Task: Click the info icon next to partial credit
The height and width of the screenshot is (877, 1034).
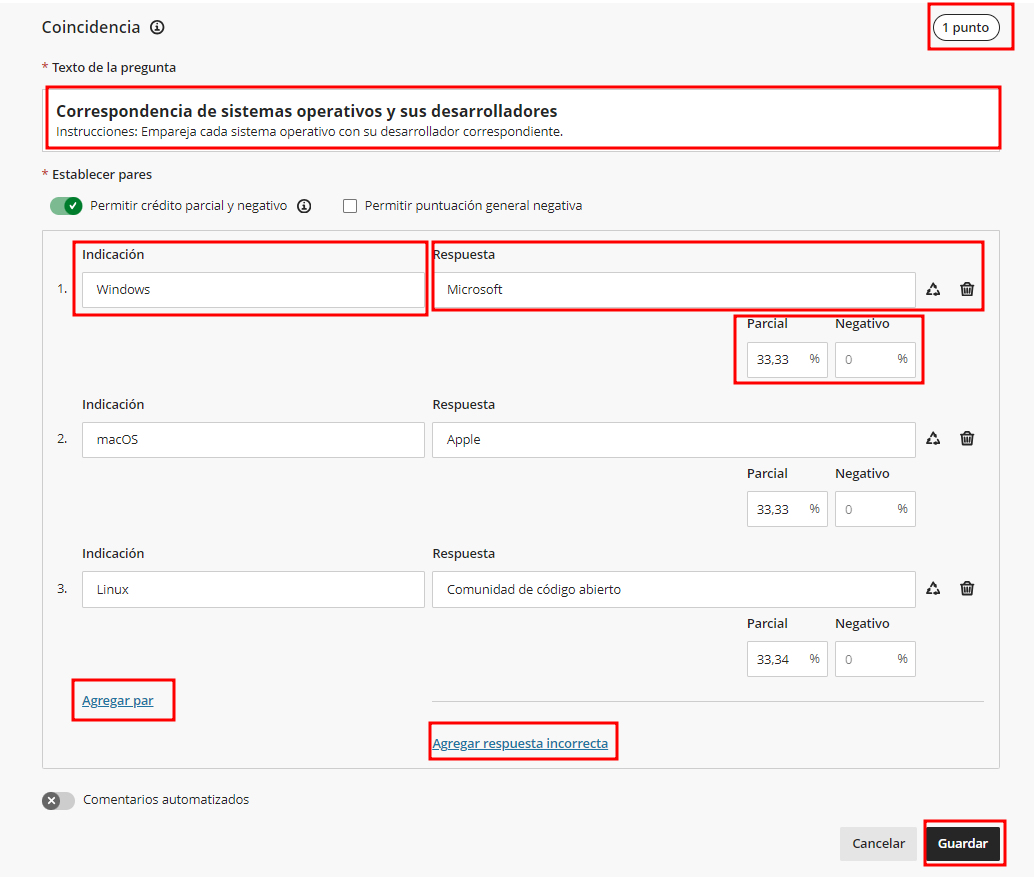Action: click(304, 206)
